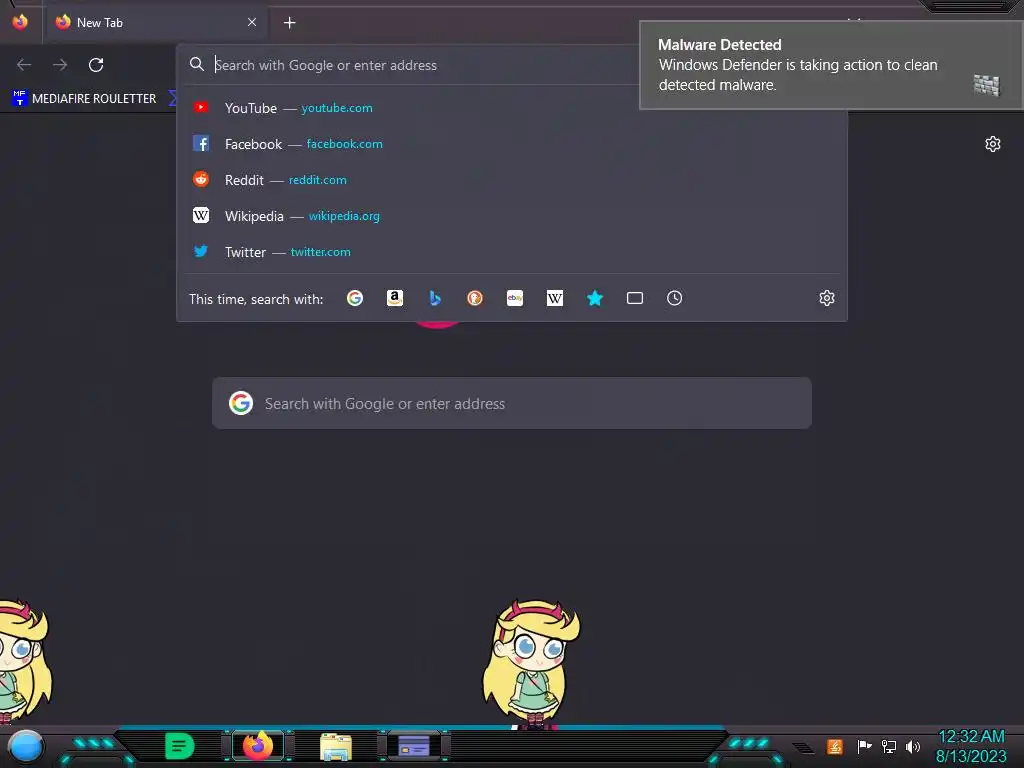The image size is (1024, 768).
Task: Close the New Tab tab
Action: 252,22
